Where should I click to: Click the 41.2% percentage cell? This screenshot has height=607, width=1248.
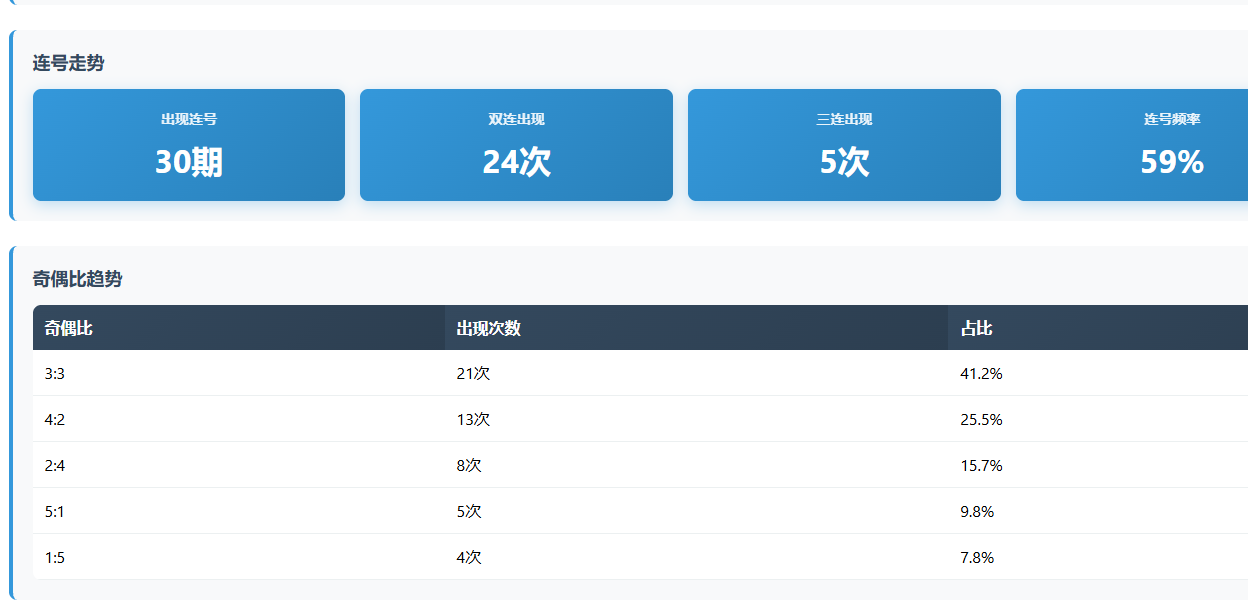click(x=981, y=373)
